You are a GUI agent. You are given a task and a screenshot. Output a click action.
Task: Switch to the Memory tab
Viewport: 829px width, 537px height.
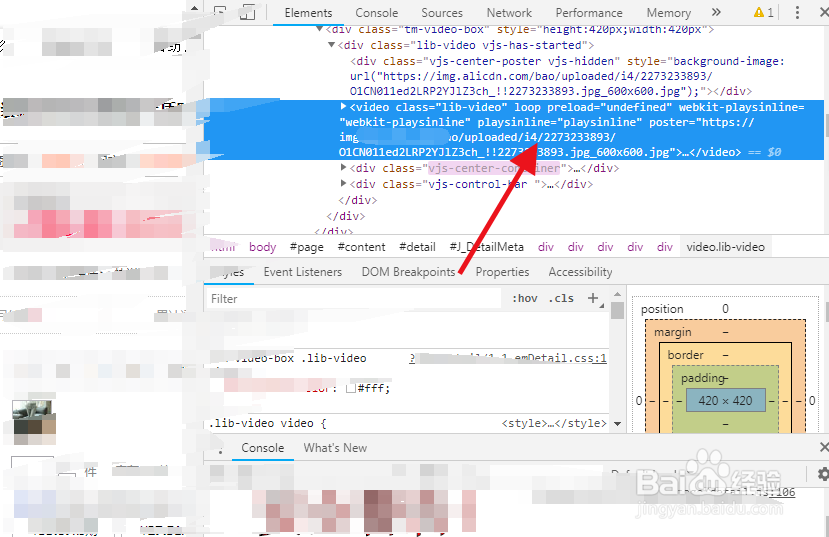tap(669, 13)
